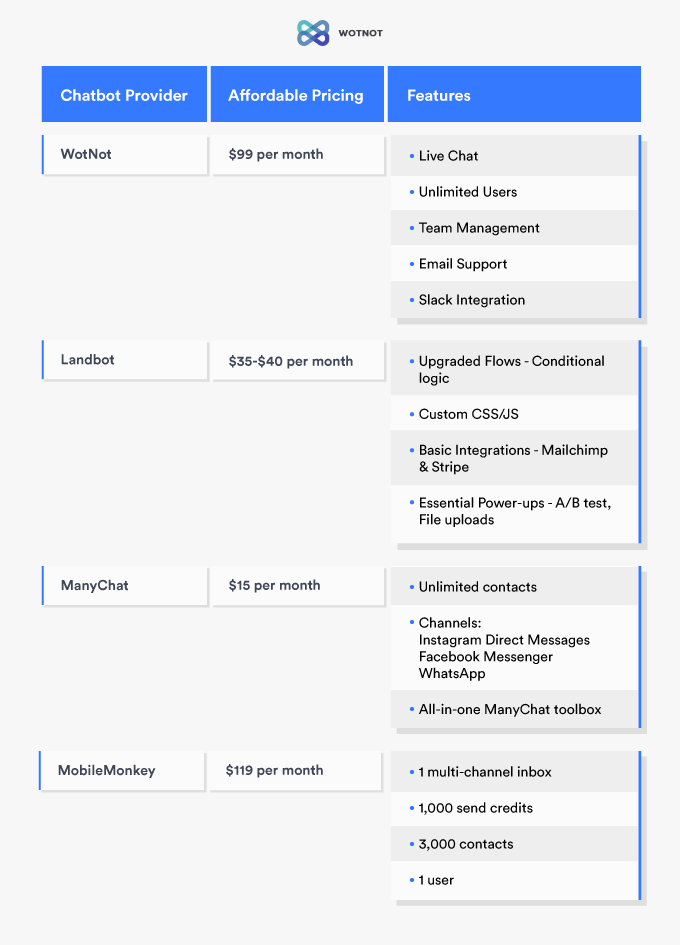This screenshot has height=945, width=680.
Task: Click the Landbot provider cell
Action: click(x=124, y=360)
